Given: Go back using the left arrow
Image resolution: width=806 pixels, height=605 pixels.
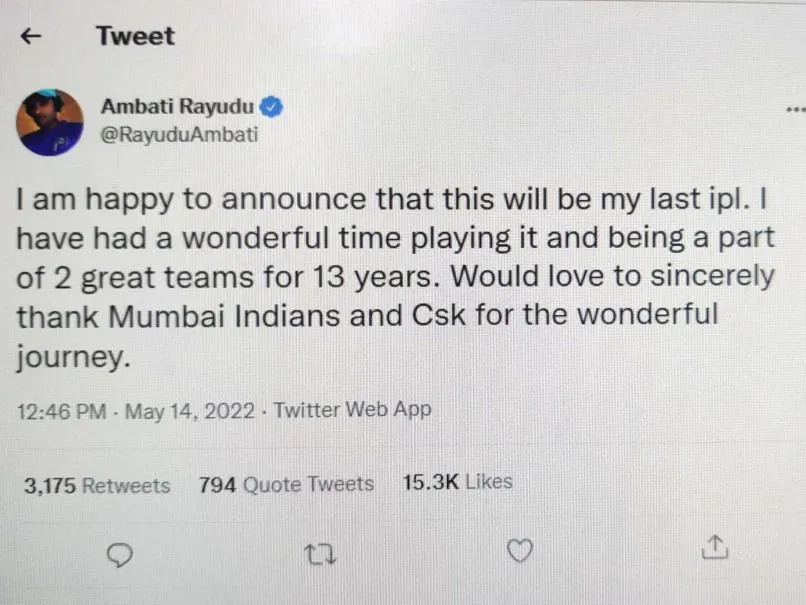Looking at the screenshot, I should (x=31, y=36).
